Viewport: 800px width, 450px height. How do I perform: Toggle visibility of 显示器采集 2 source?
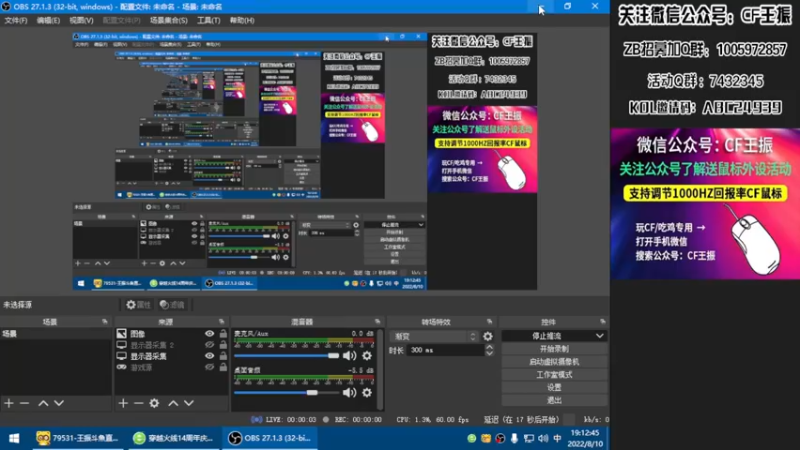[x=209, y=345]
